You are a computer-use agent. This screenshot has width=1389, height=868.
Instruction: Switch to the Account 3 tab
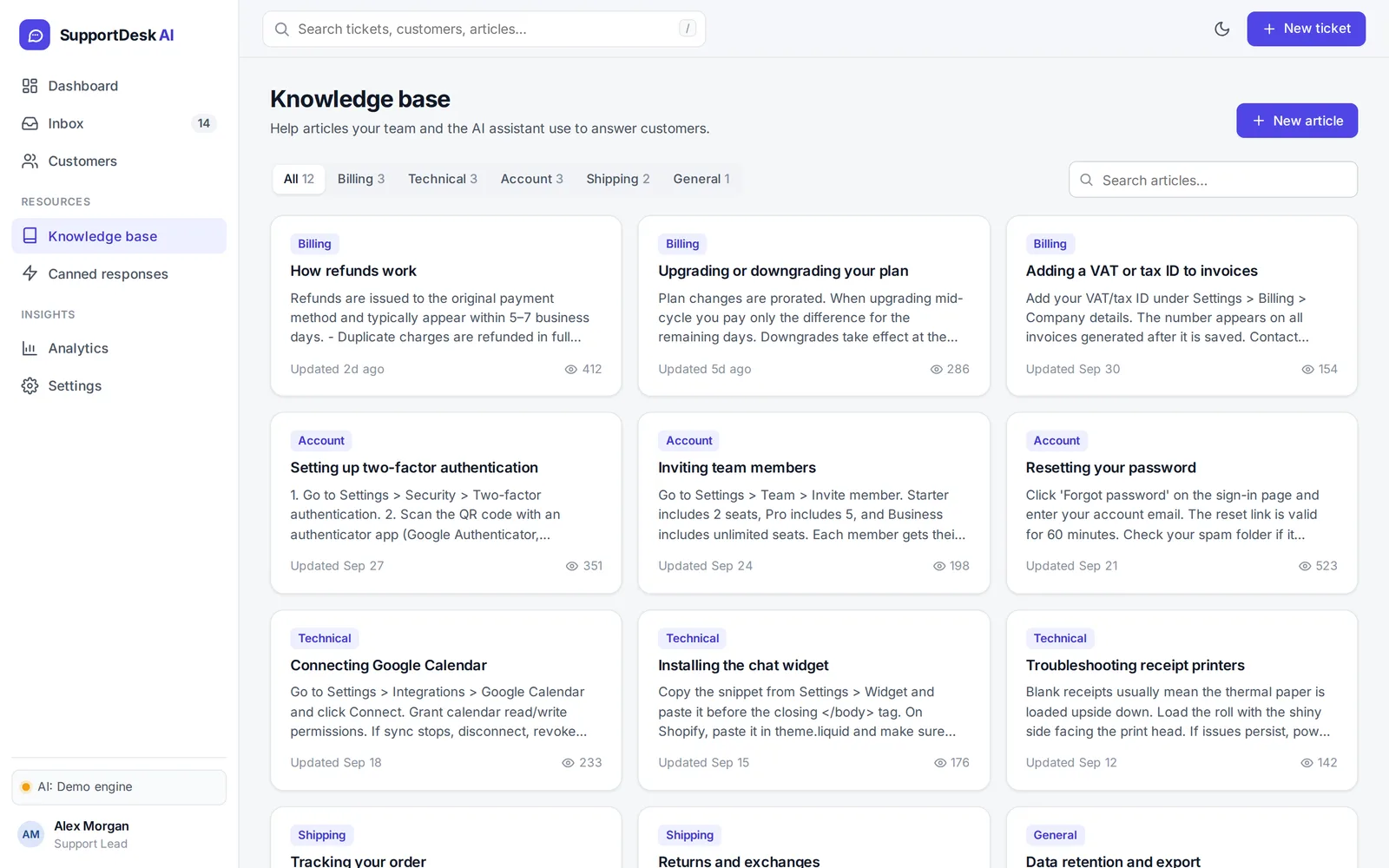(531, 179)
